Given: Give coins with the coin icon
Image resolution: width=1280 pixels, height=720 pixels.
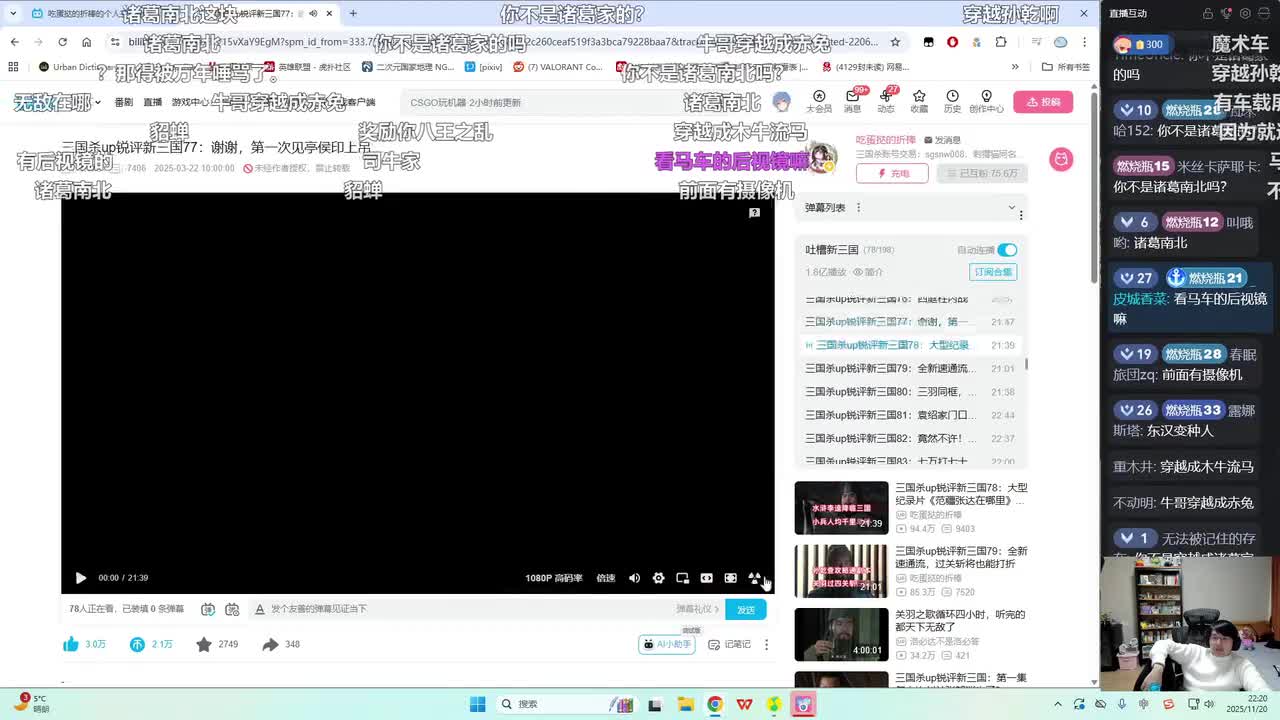Looking at the screenshot, I should click(x=137, y=644).
